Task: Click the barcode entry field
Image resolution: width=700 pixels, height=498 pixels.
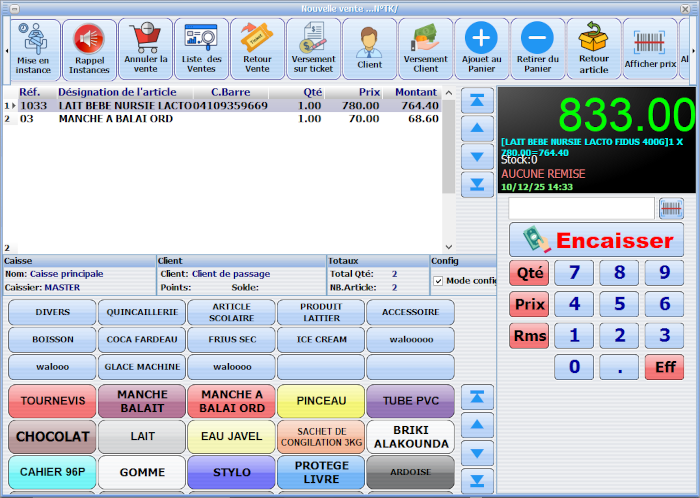Action: pyautogui.click(x=581, y=208)
